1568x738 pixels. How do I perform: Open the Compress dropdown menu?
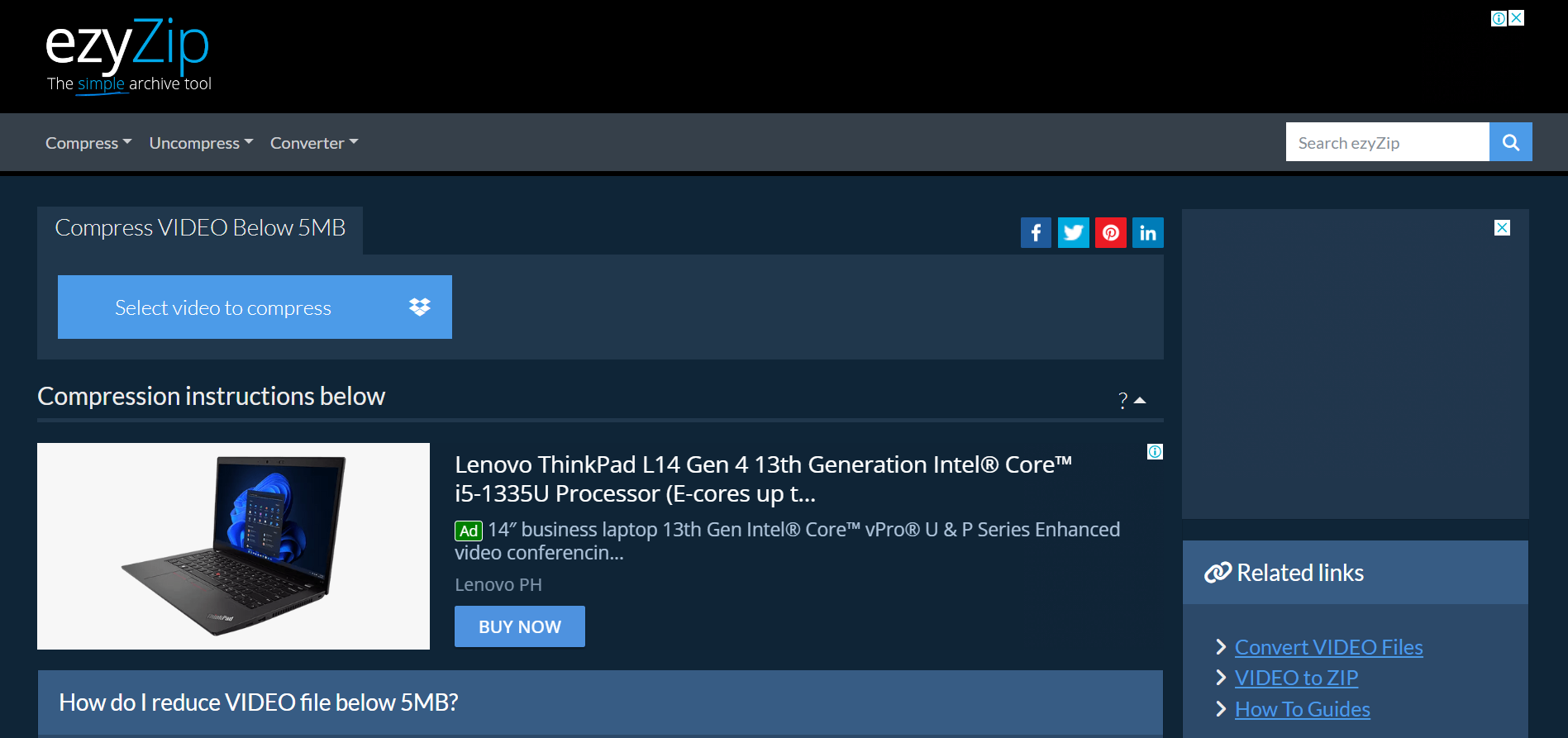[88, 143]
